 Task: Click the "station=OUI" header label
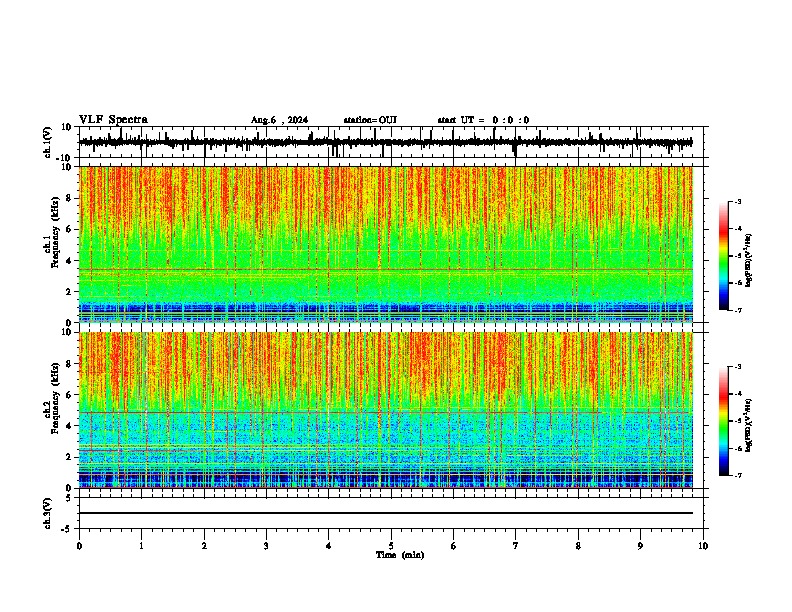[370, 120]
